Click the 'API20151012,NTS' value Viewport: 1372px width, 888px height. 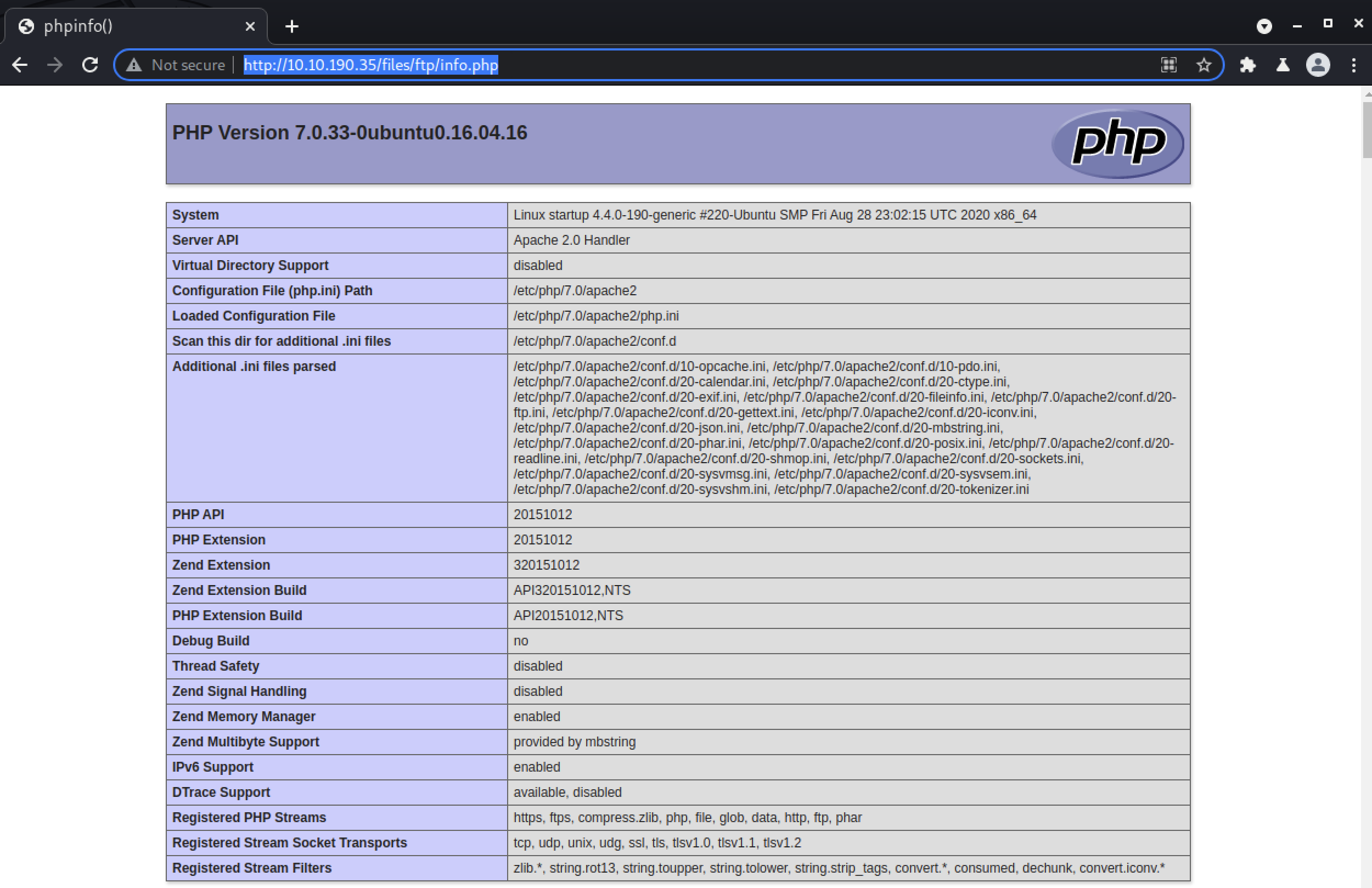[568, 617]
